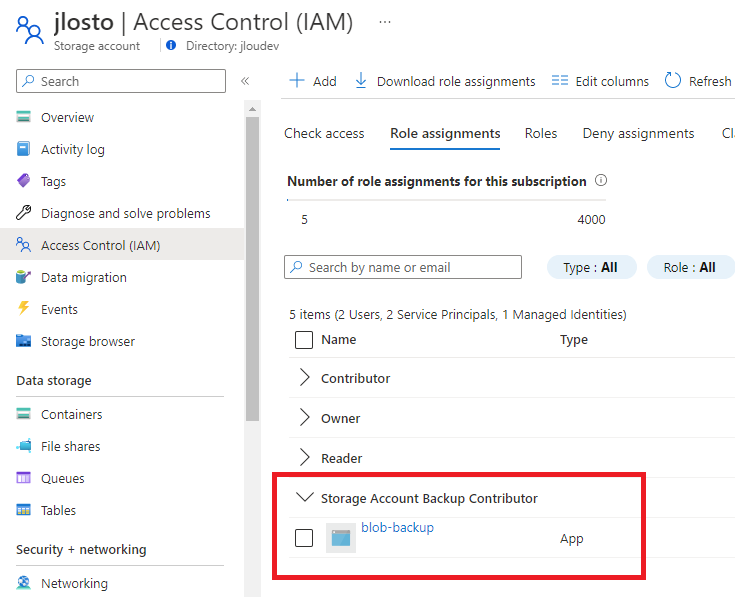The height and width of the screenshot is (597, 735).
Task: Click info icon beside role assignments count
Action: point(601,180)
